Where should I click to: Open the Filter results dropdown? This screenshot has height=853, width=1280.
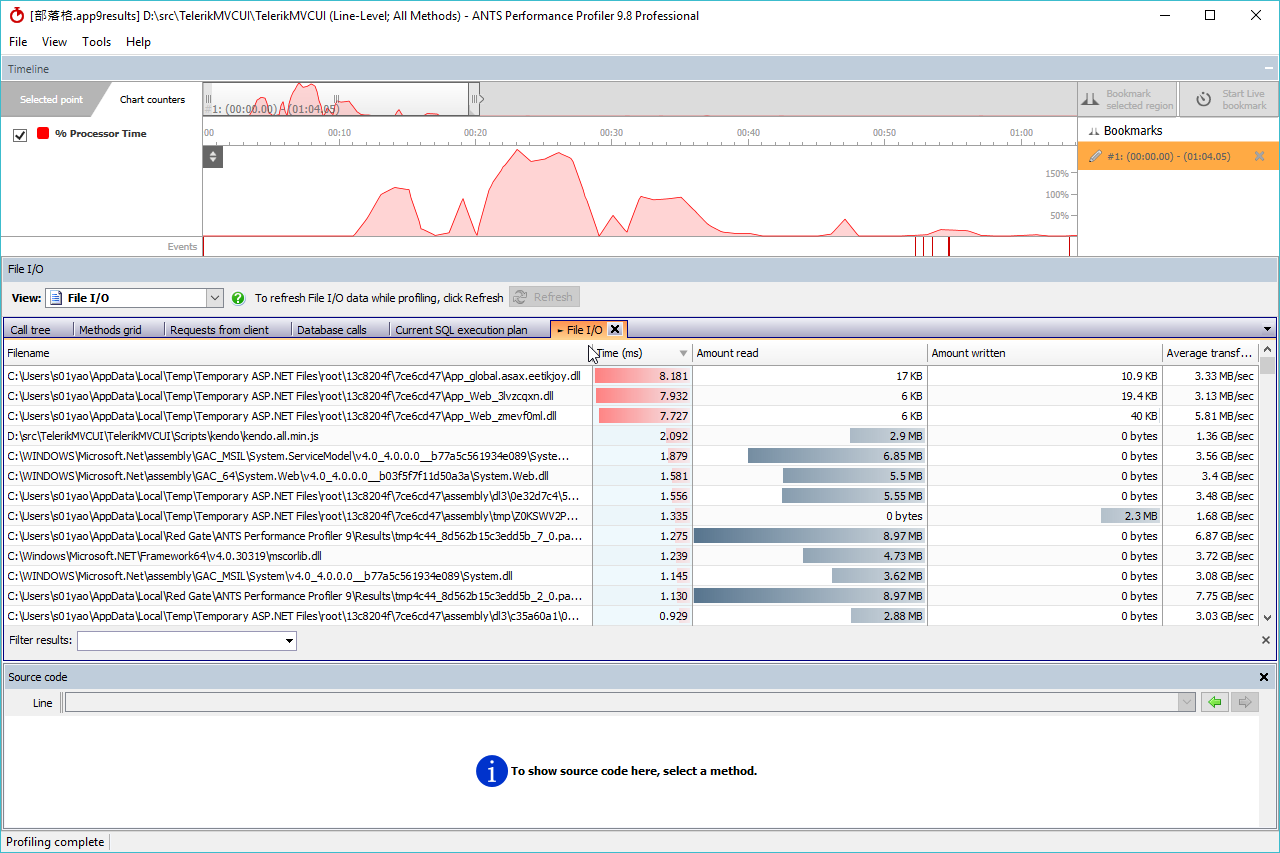(x=288, y=641)
